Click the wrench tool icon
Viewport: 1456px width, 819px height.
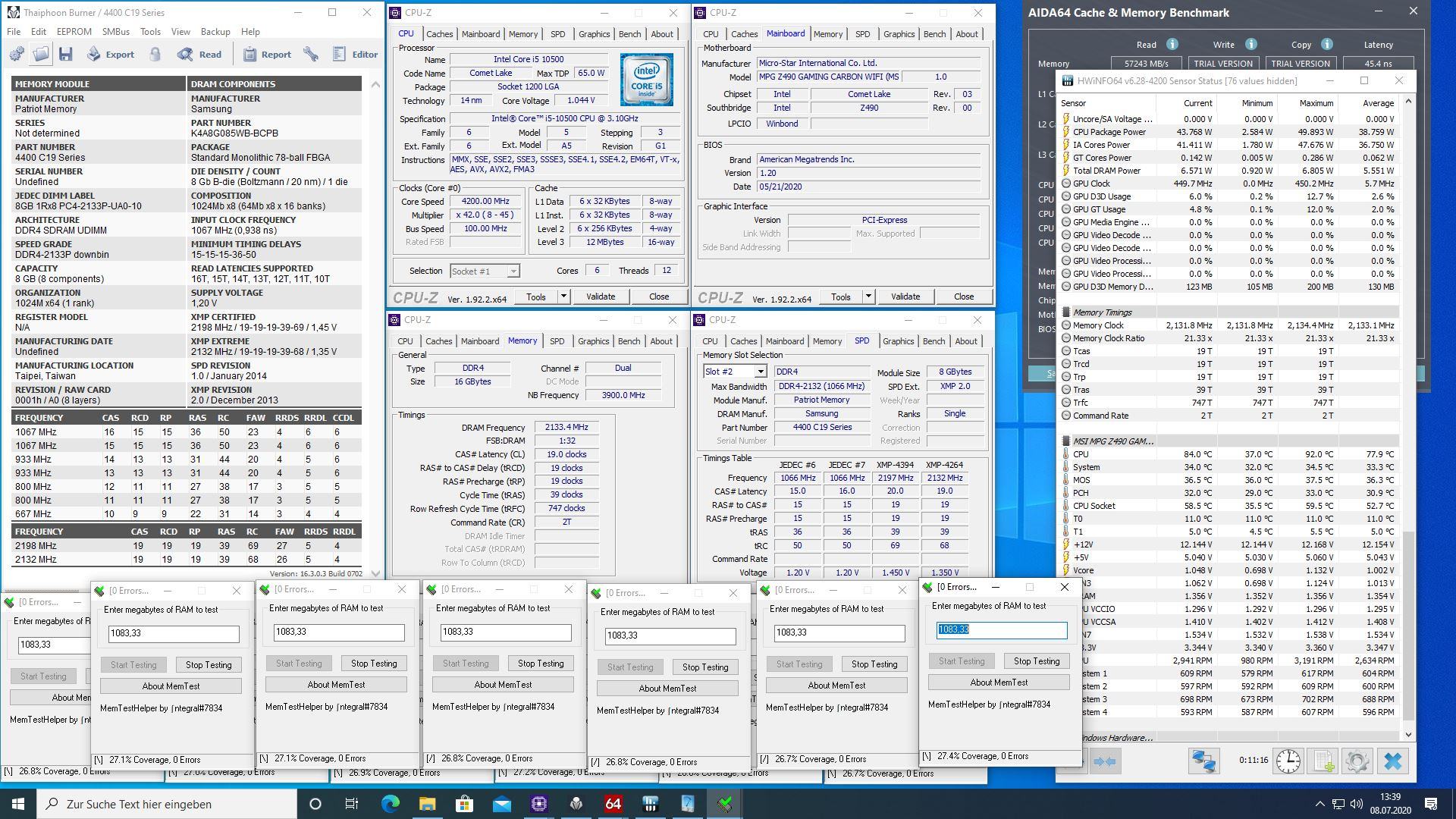click(x=311, y=54)
